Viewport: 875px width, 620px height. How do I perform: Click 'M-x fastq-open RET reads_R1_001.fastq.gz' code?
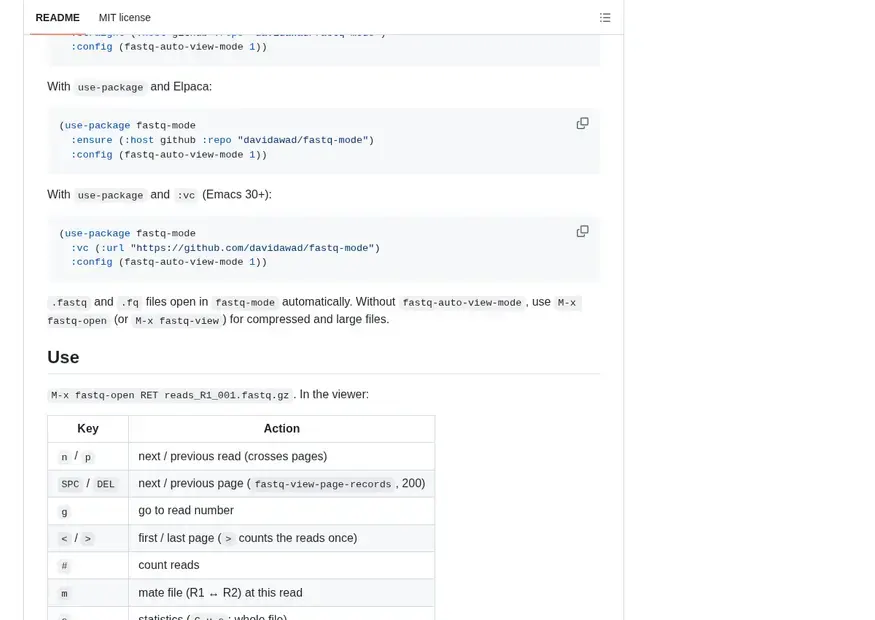click(x=170, y=395)
